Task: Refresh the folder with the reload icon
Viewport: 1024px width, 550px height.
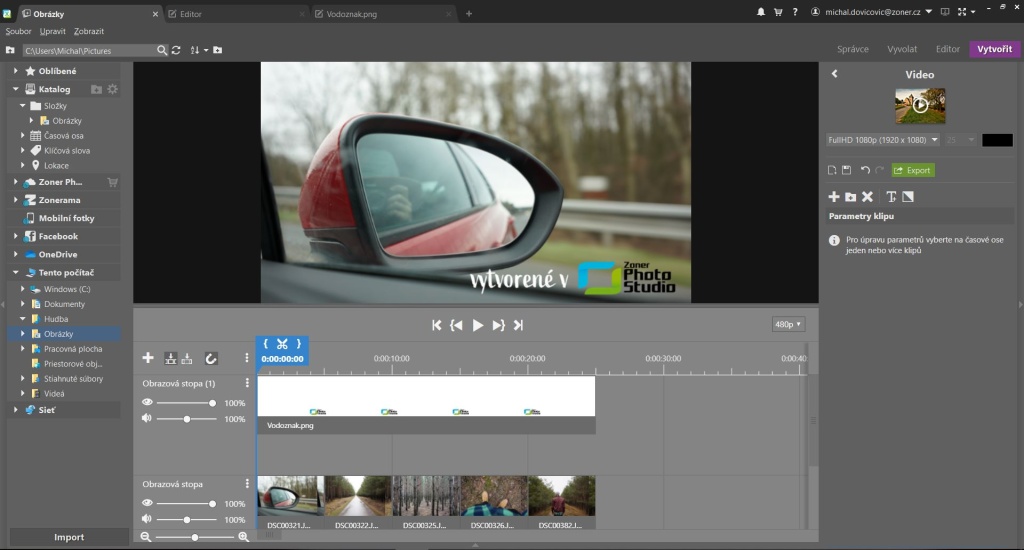Action: point(176,50)
